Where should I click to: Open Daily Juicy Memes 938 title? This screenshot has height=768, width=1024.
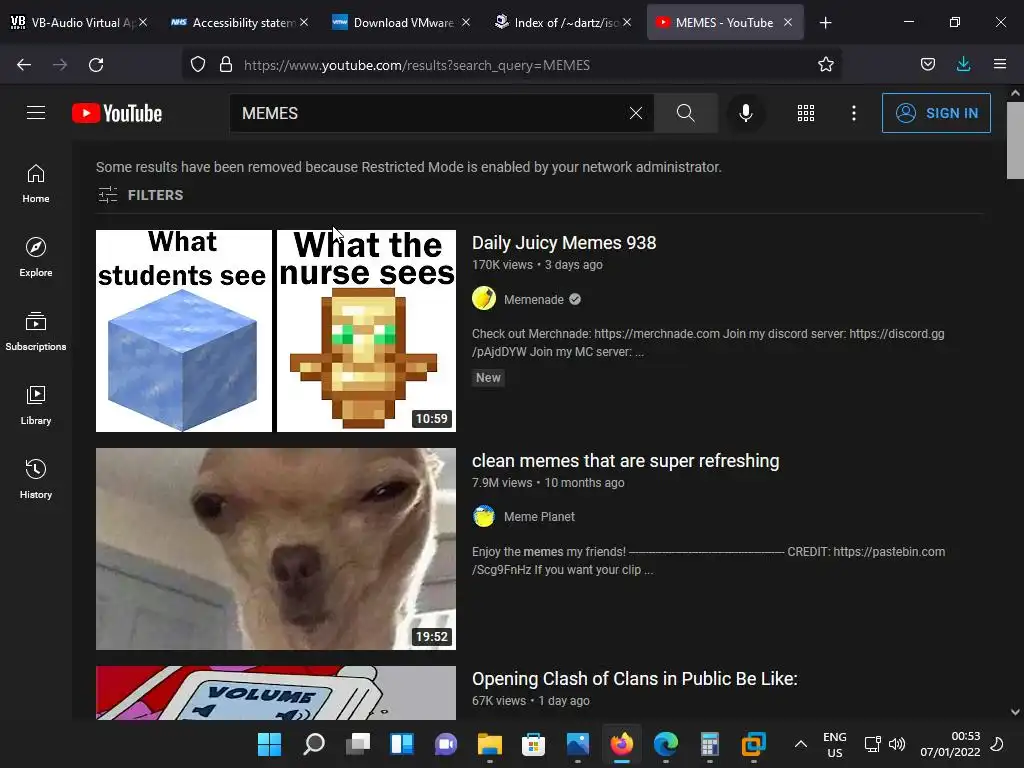[564, 242]
